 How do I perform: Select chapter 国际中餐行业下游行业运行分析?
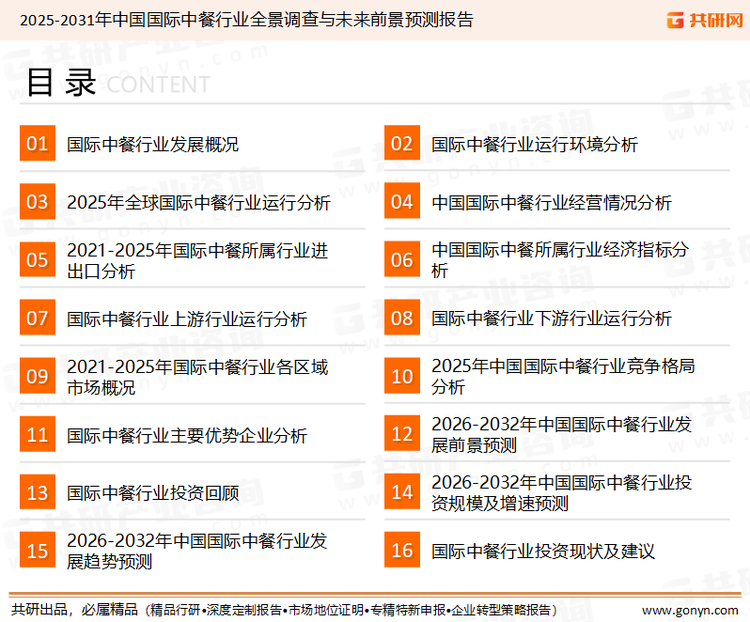click(551, 318)
